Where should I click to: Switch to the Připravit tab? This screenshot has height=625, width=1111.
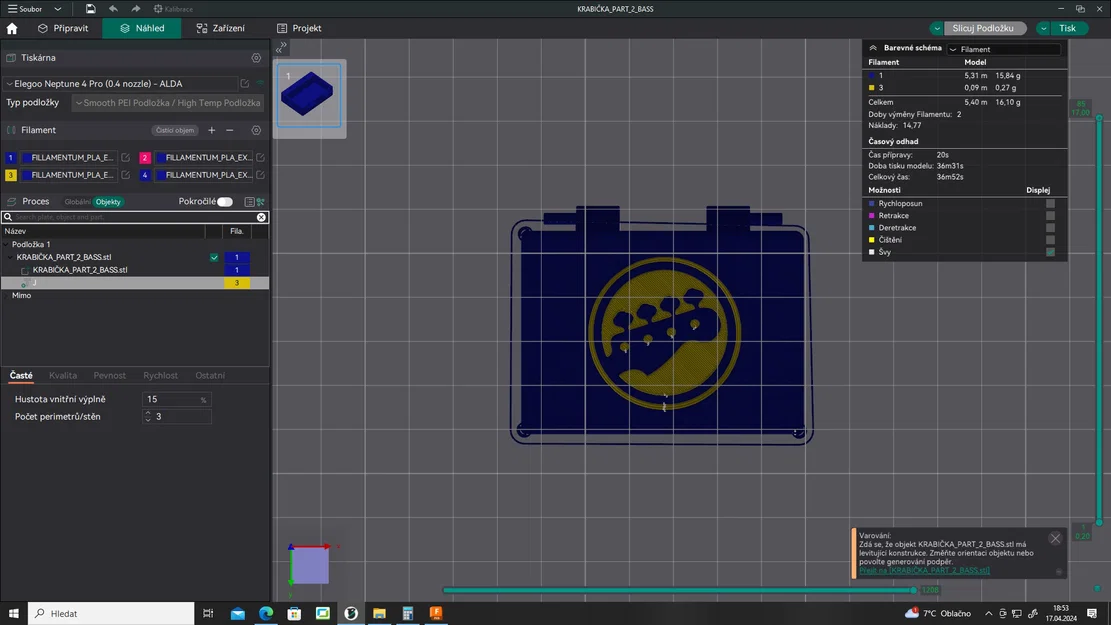[x=63, y=28]
